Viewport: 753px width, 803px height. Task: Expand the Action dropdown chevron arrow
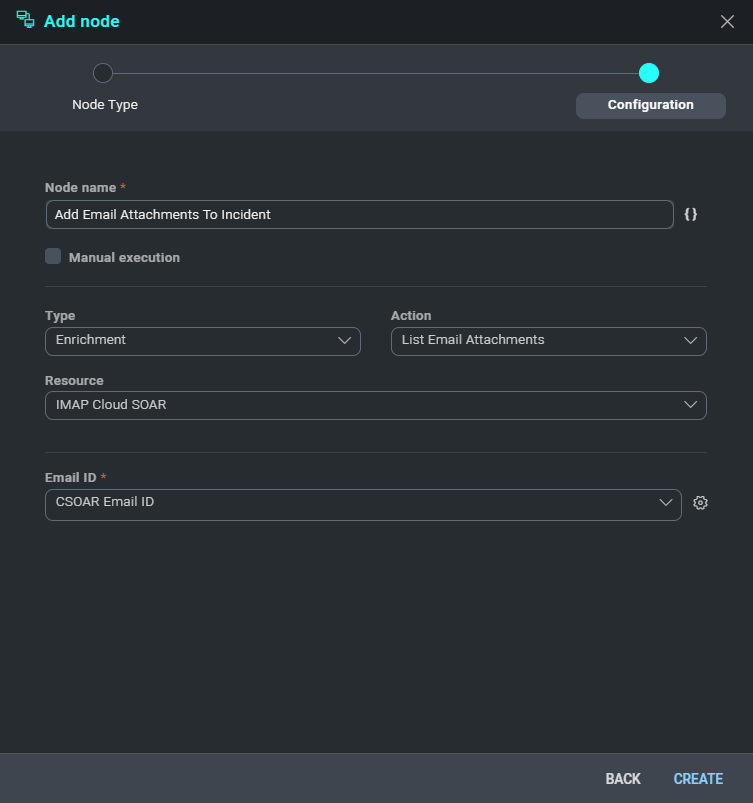[x=689, y=341]
